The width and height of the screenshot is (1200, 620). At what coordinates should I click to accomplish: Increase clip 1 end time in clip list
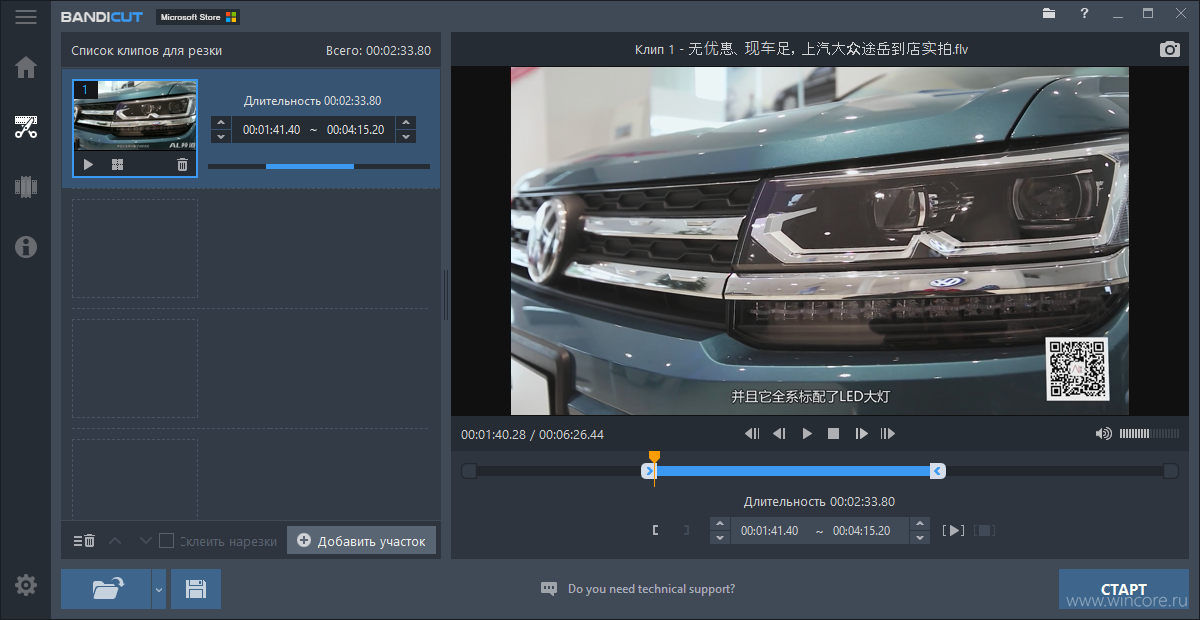405,124
